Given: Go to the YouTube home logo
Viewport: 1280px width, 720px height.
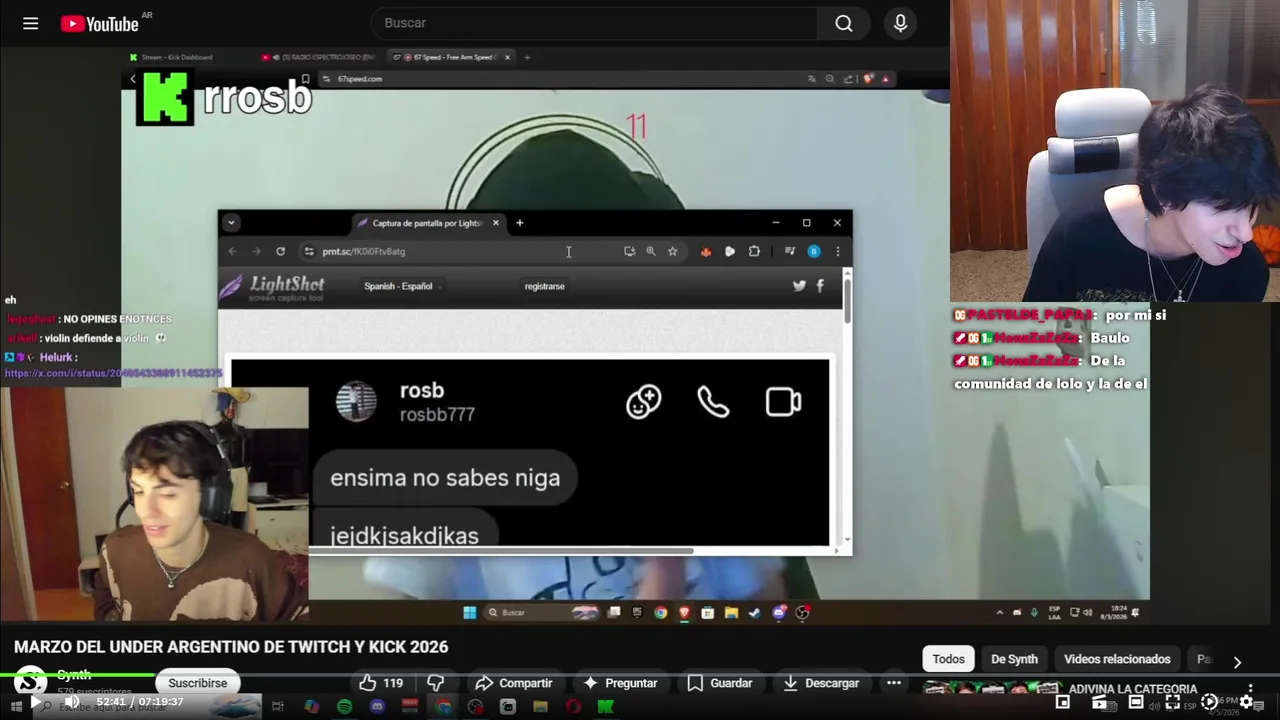Looking at the screenshot, I should point(99,23).
